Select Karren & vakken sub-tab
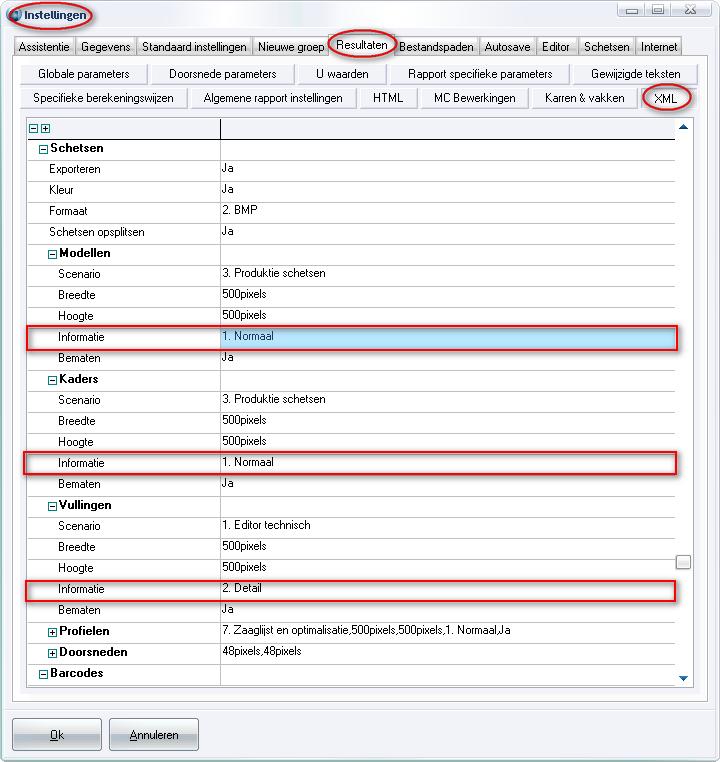Screen dimensions: 720x762 point(584,98)
